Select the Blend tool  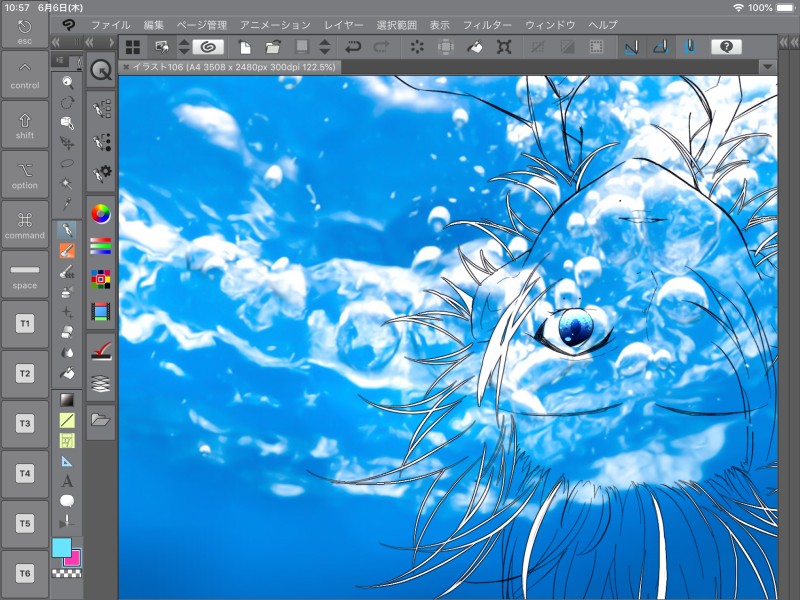[x=67, y=353]
